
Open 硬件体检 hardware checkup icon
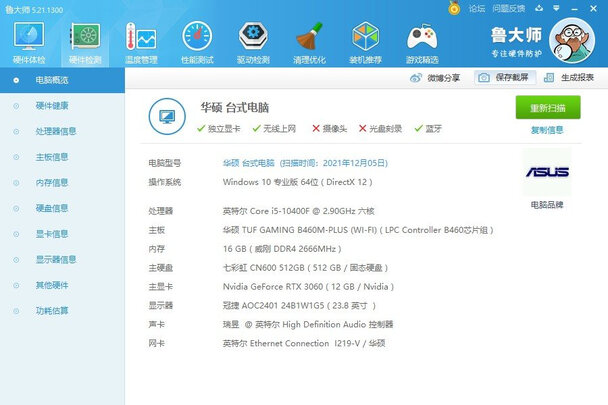[29, 41]
